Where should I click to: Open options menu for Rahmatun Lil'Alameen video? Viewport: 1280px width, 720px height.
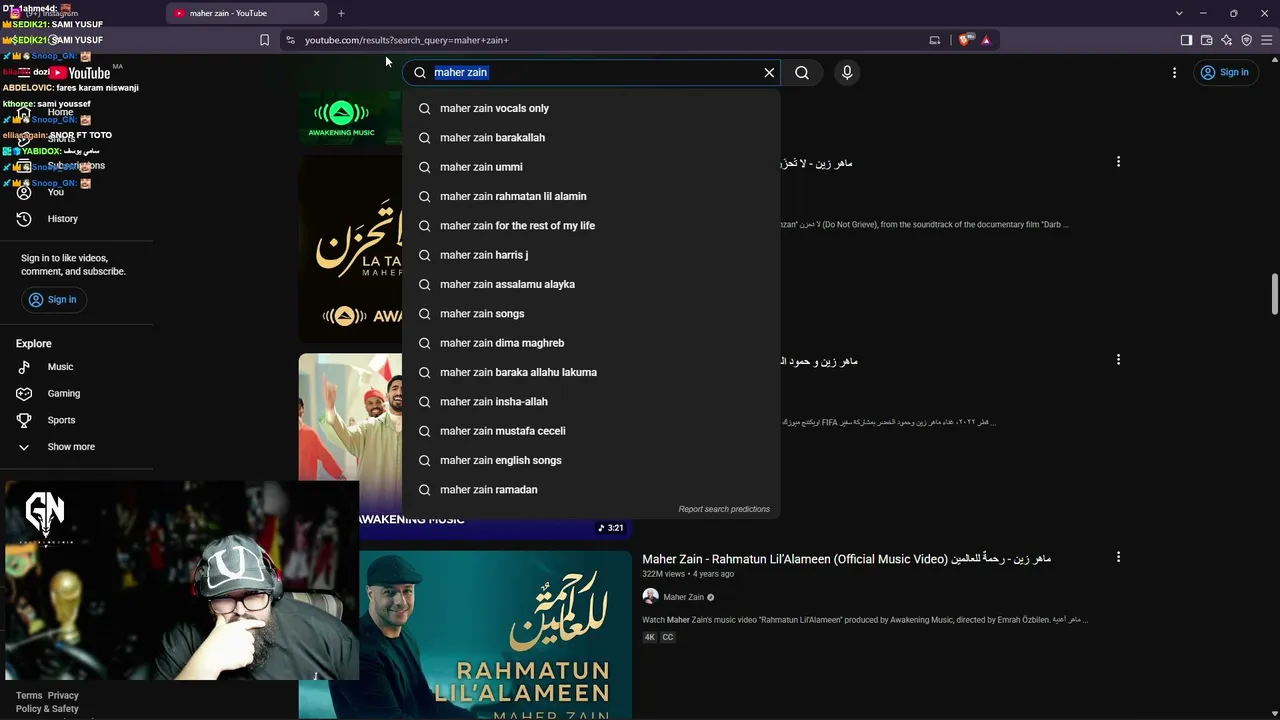1118,557
